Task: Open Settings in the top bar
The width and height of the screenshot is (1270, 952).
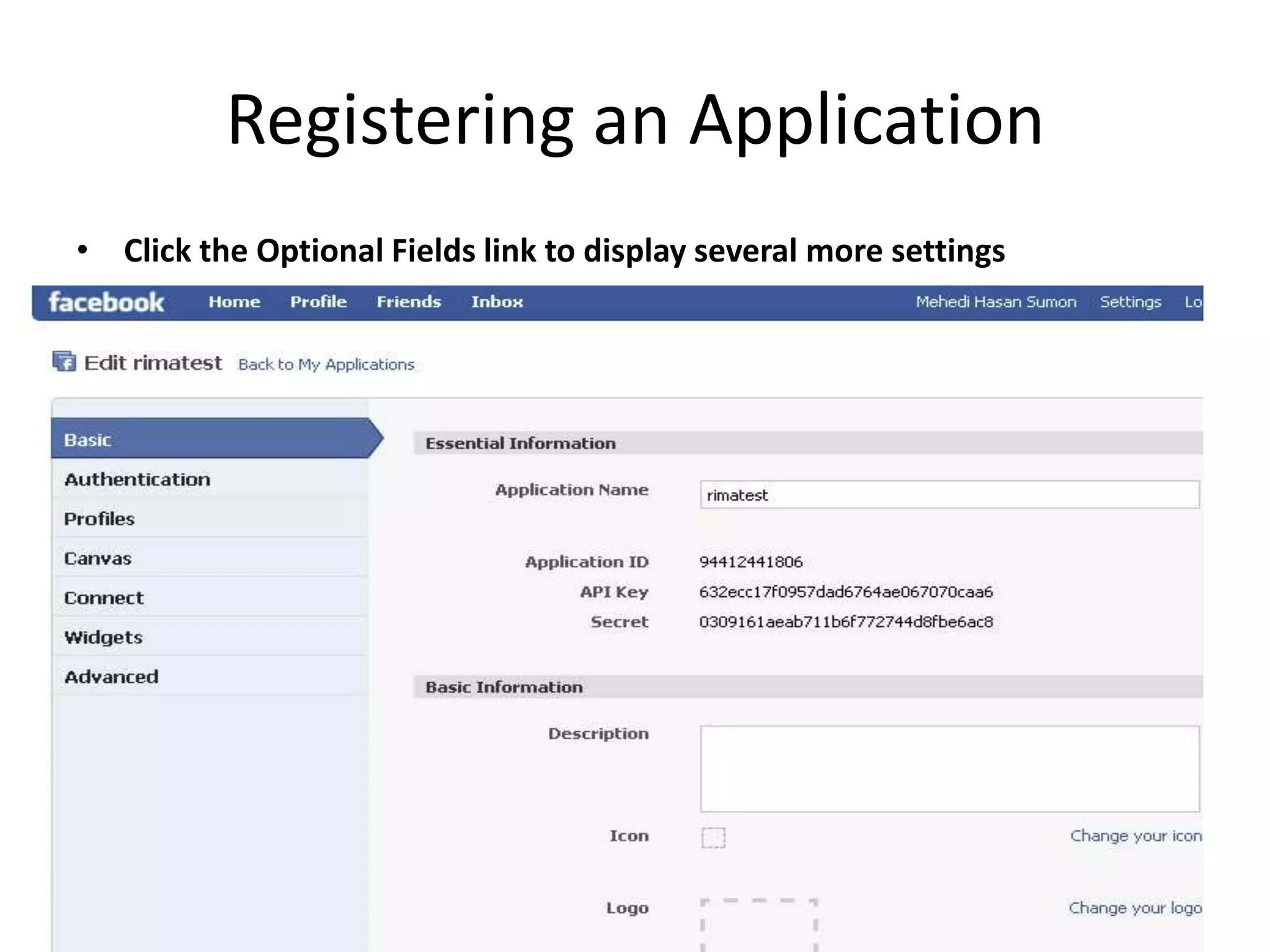Action: point(1130,302)
